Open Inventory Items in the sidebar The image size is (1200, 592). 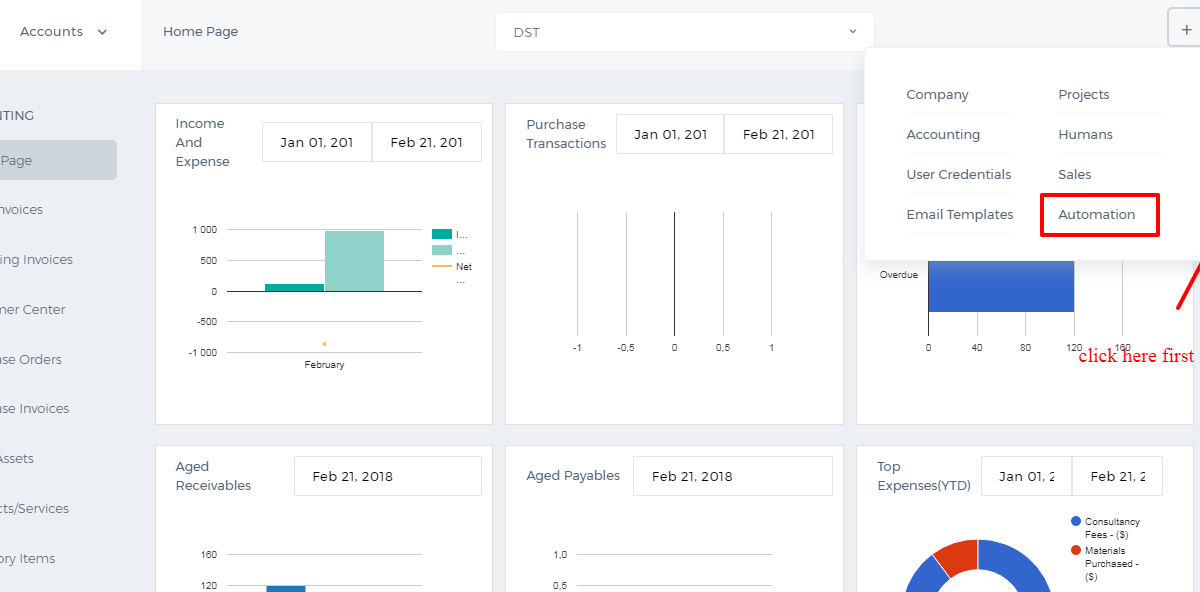[x=28, y=559]
